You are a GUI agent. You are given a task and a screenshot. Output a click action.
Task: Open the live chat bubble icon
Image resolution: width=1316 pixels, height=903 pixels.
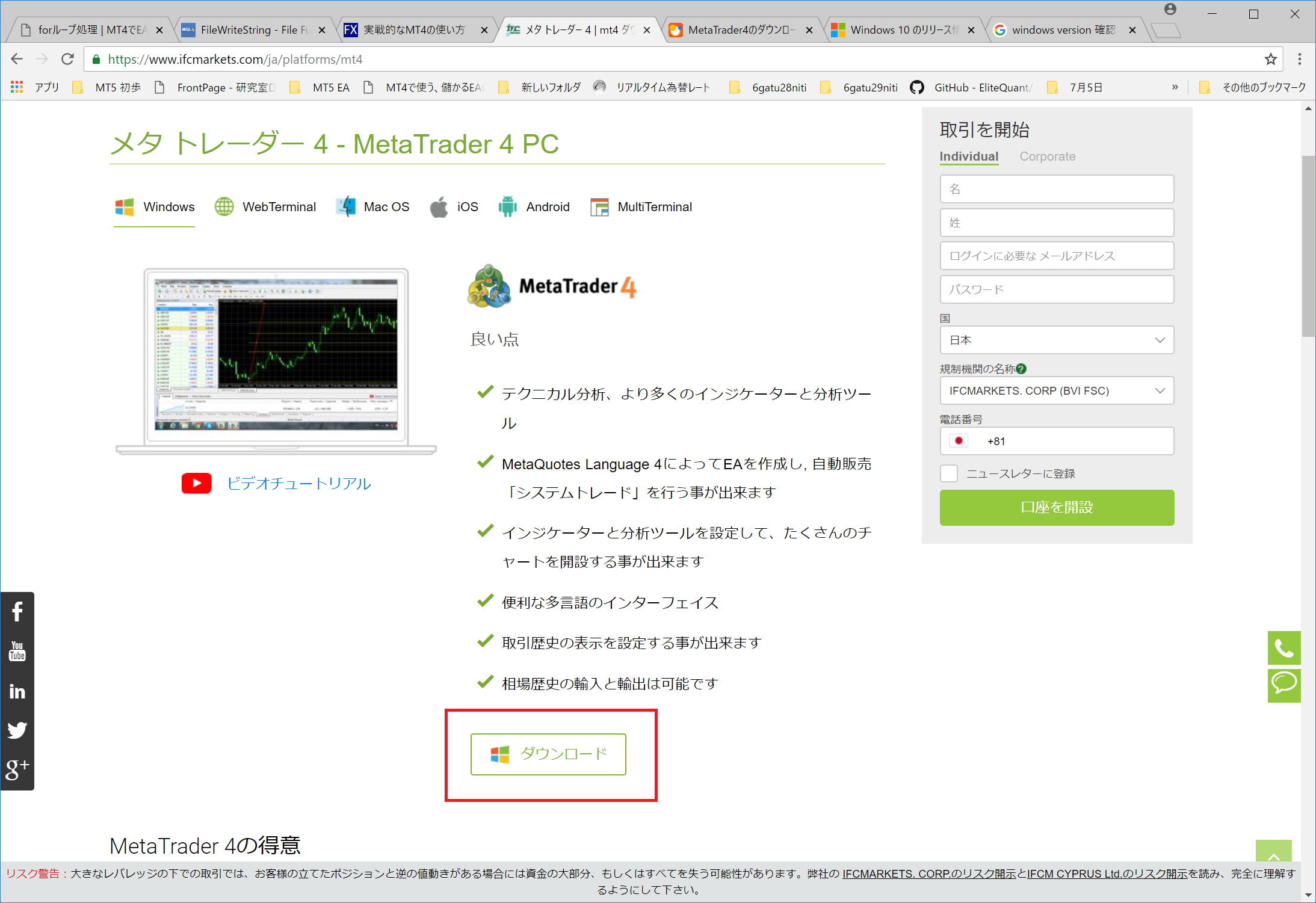[x=1284, y=684]
